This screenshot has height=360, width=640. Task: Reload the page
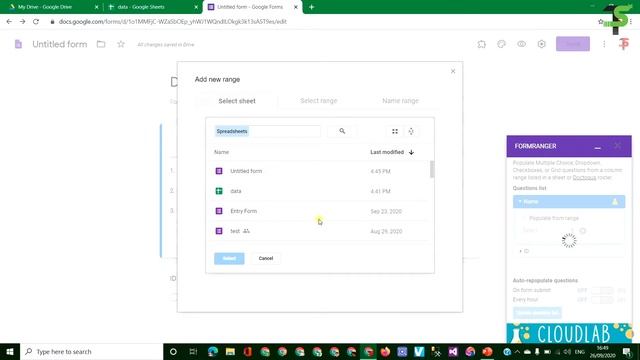[x=36, y=22]
